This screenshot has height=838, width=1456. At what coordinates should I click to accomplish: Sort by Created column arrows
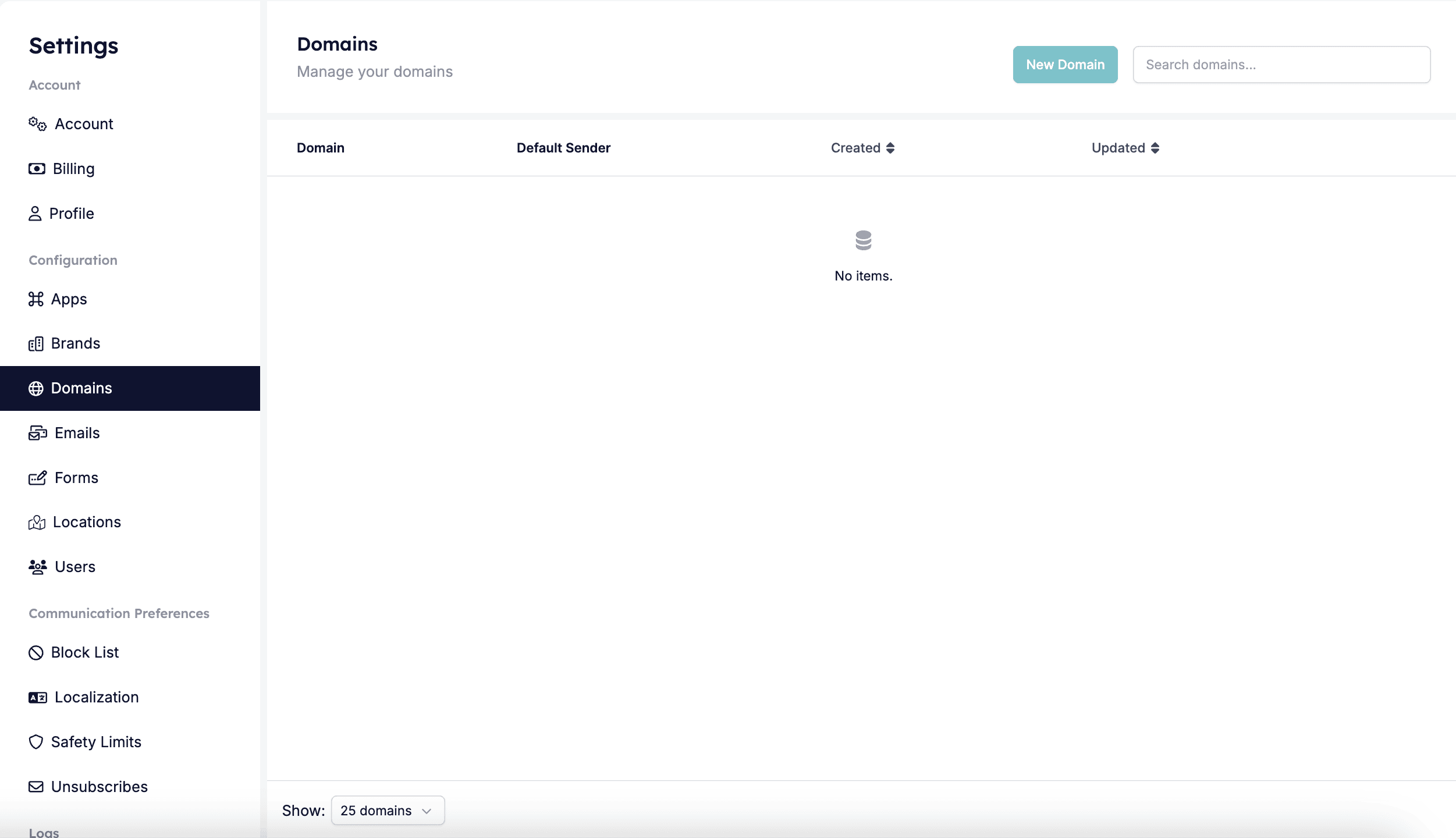890,148
